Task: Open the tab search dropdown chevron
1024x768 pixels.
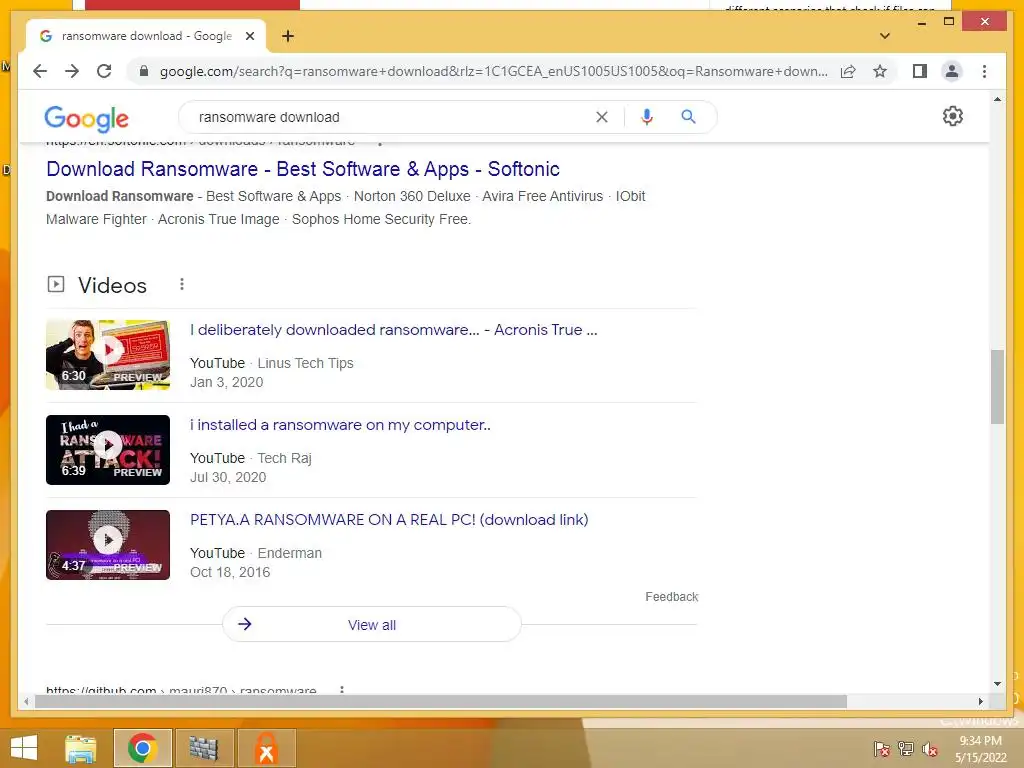Action: (x=885, y=36)
